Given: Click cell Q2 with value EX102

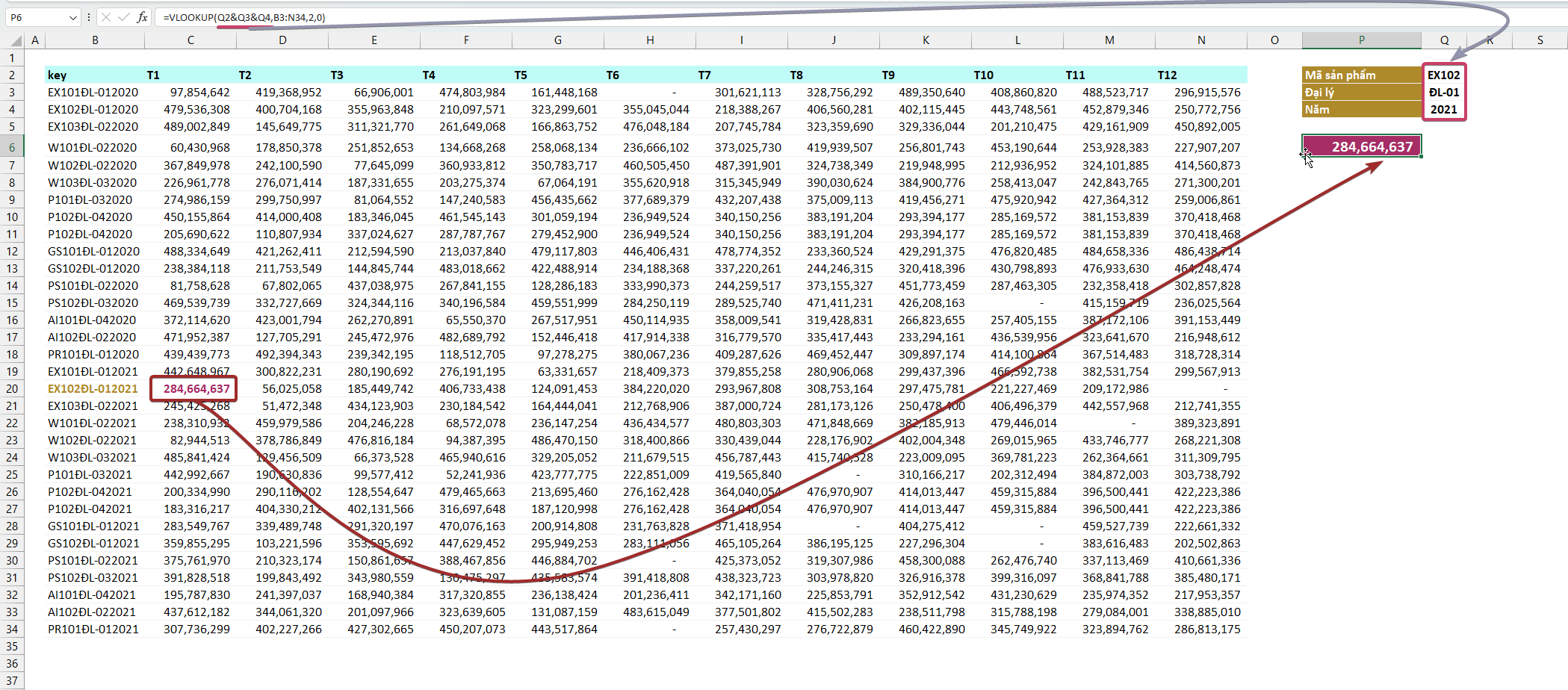Looking at the screenshot, I should pos(1444,75).
